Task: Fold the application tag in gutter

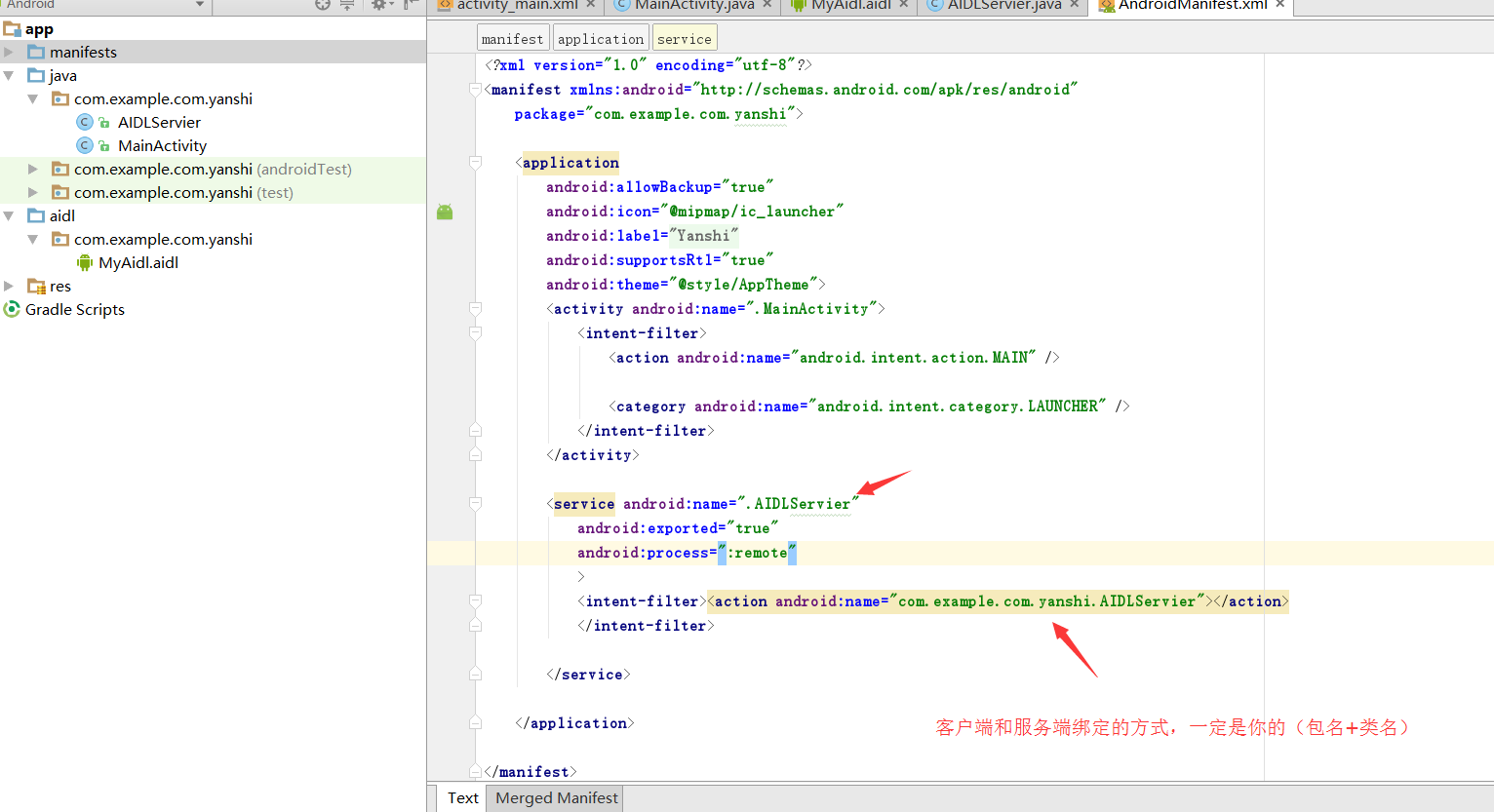Action: click(x=475, y=162)
